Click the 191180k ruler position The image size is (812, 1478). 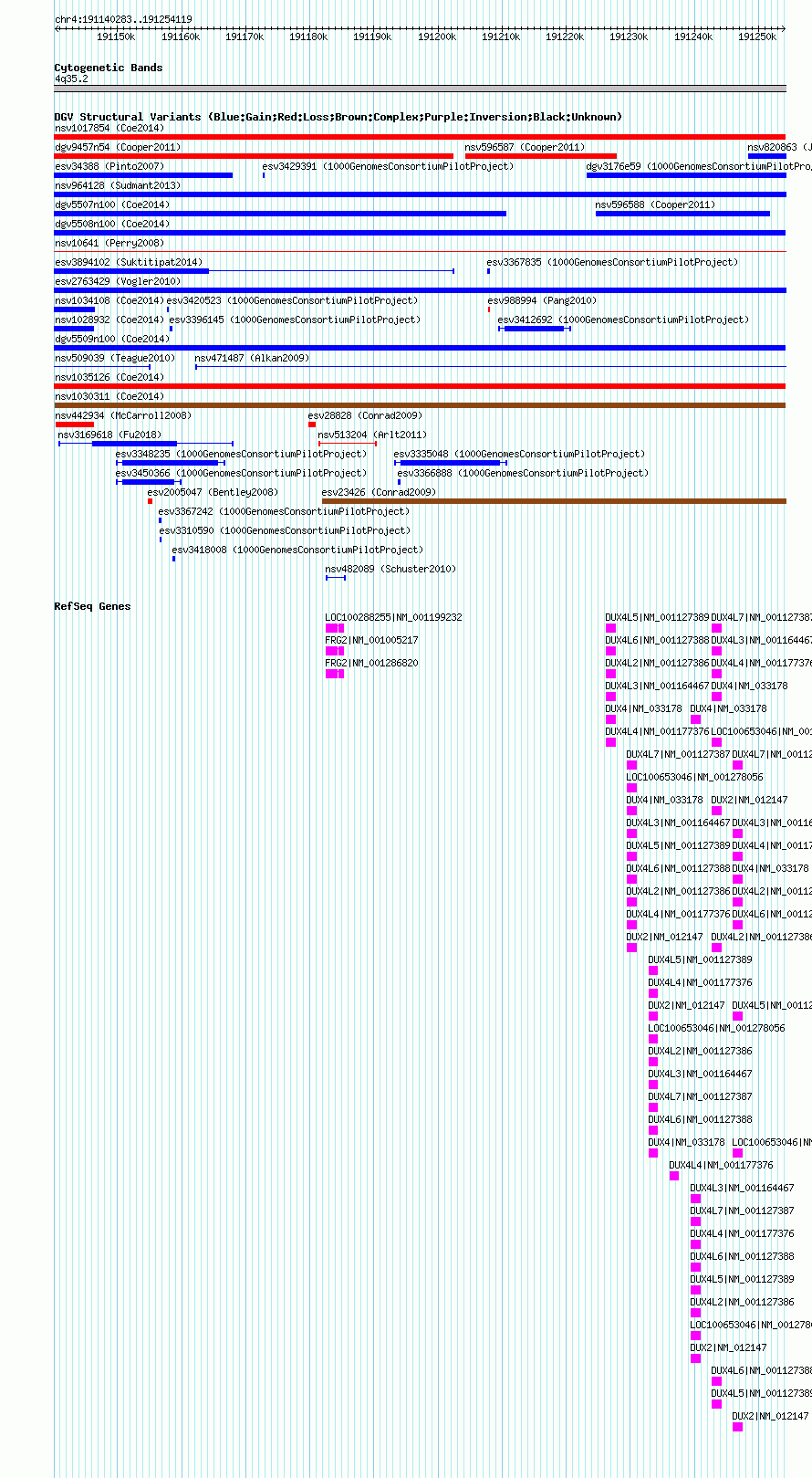308,37
